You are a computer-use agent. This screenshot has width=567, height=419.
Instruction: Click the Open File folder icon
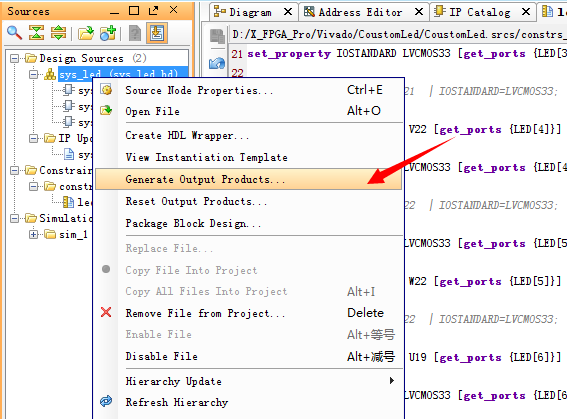click(x=86, y=33)
